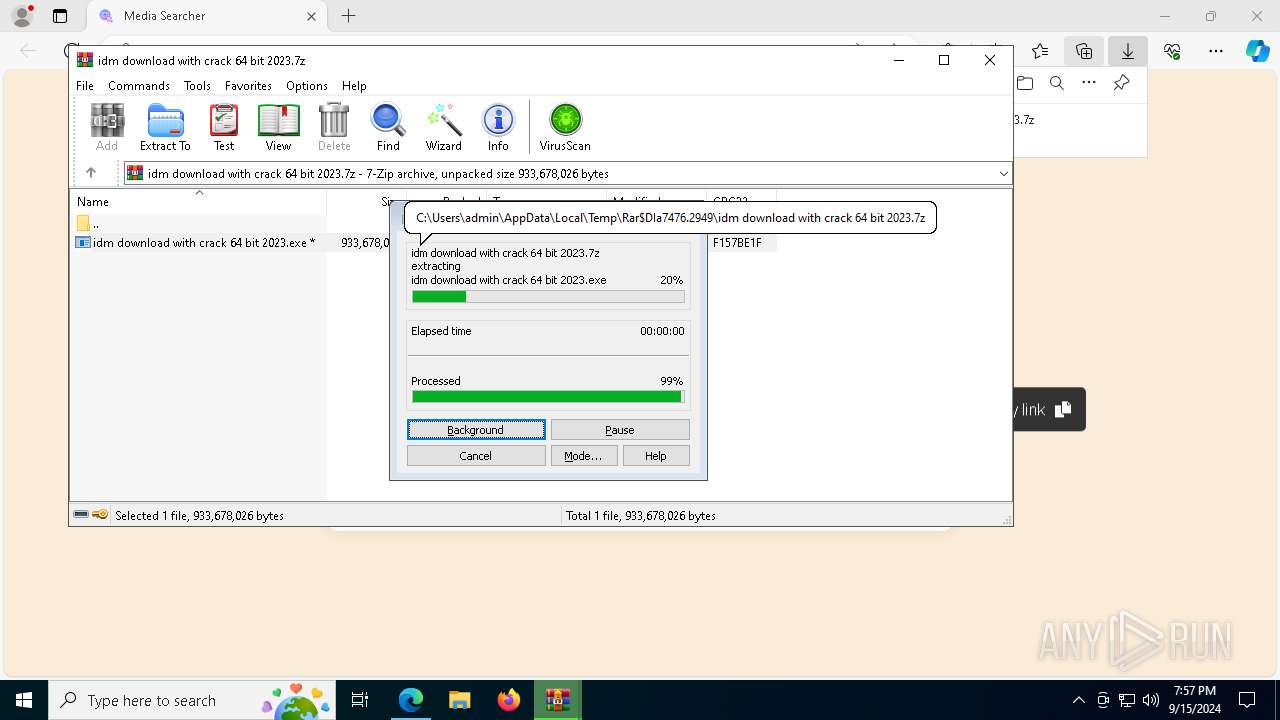Click the drive icon in WinRAR status bar
The image size is (1280, 720).
pyautogui.click(x=81, y=515)
